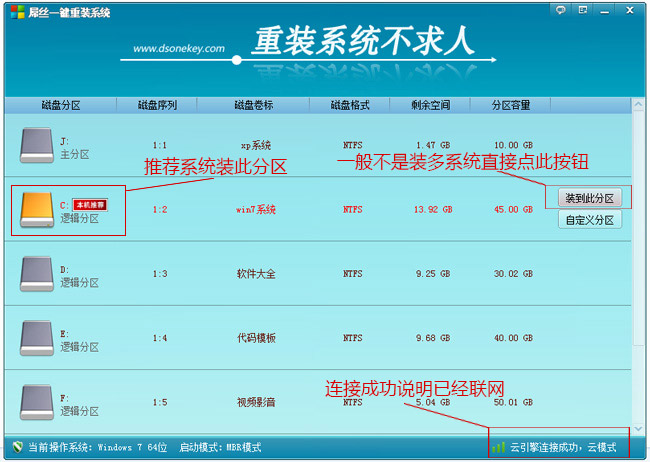
Task: Click the shield icon in status bar
Action: coord(16,447)
